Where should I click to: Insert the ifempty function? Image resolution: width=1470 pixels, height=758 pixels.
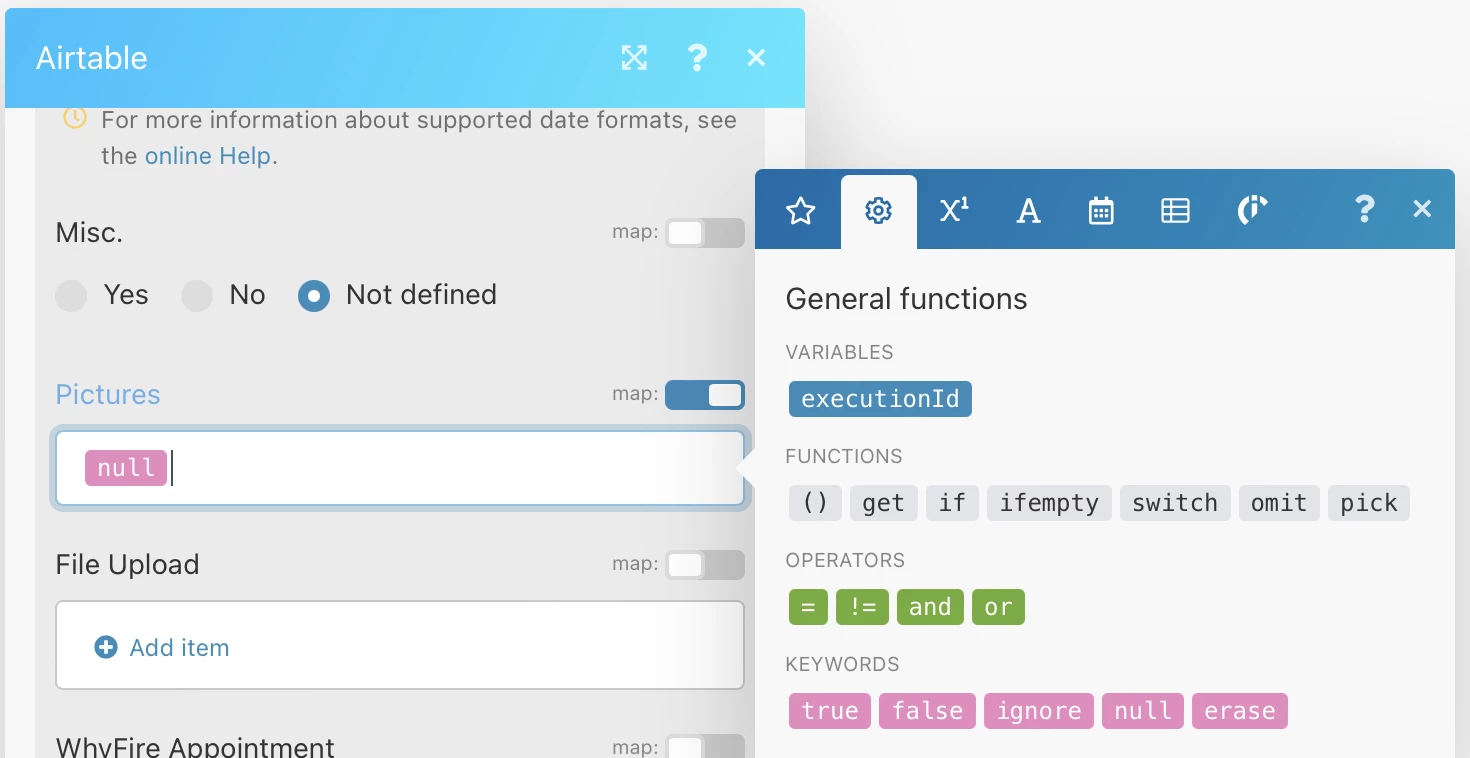pyautogui.click(x=1049, y=503)
